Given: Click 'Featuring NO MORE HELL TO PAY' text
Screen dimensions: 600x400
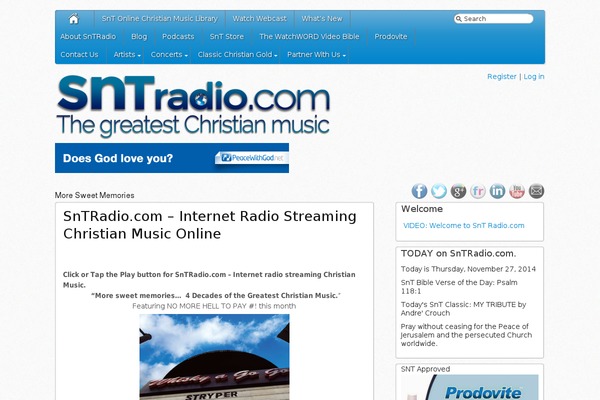Looking at the screenshot, I should coord(214,306).
